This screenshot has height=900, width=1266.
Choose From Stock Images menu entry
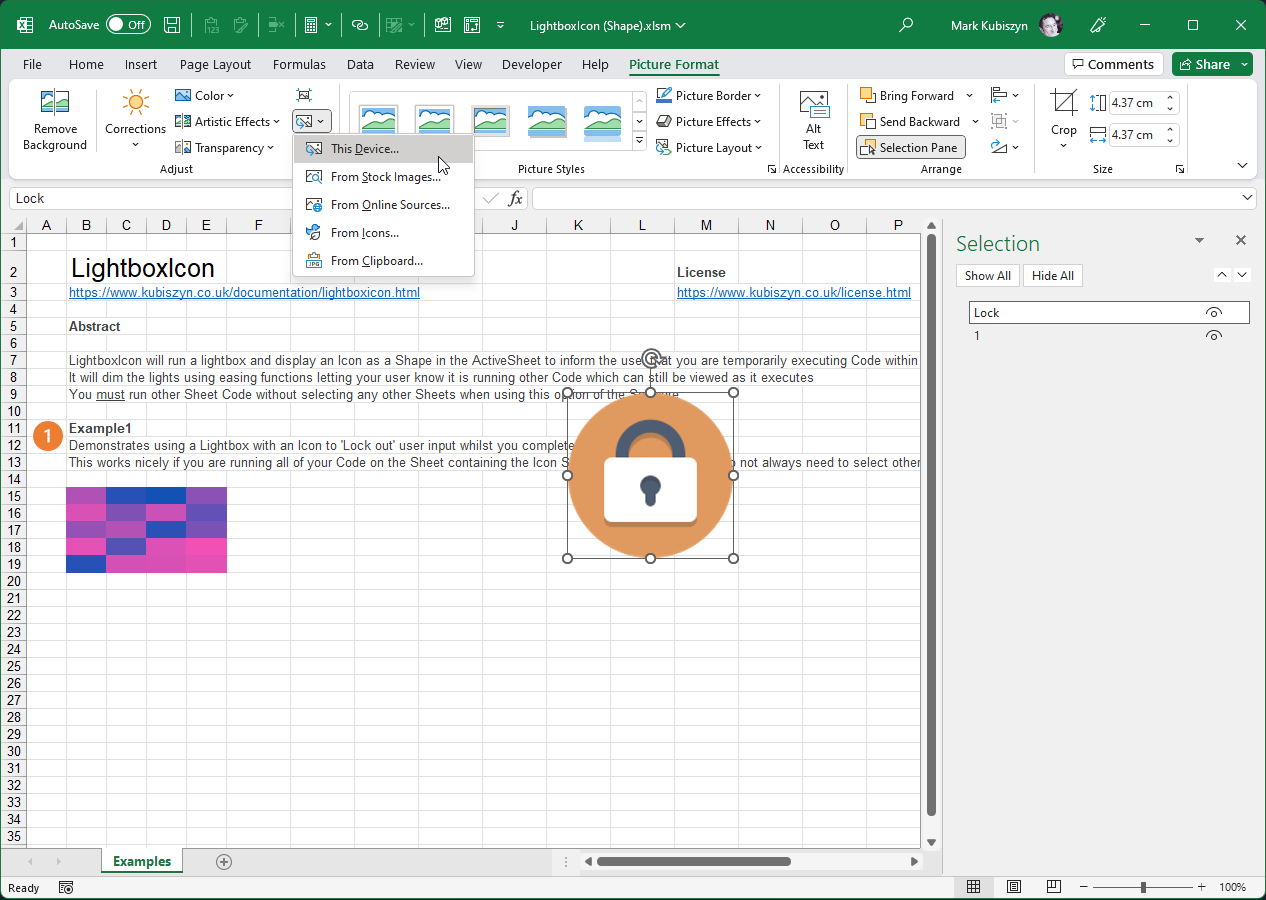(385, 177)
